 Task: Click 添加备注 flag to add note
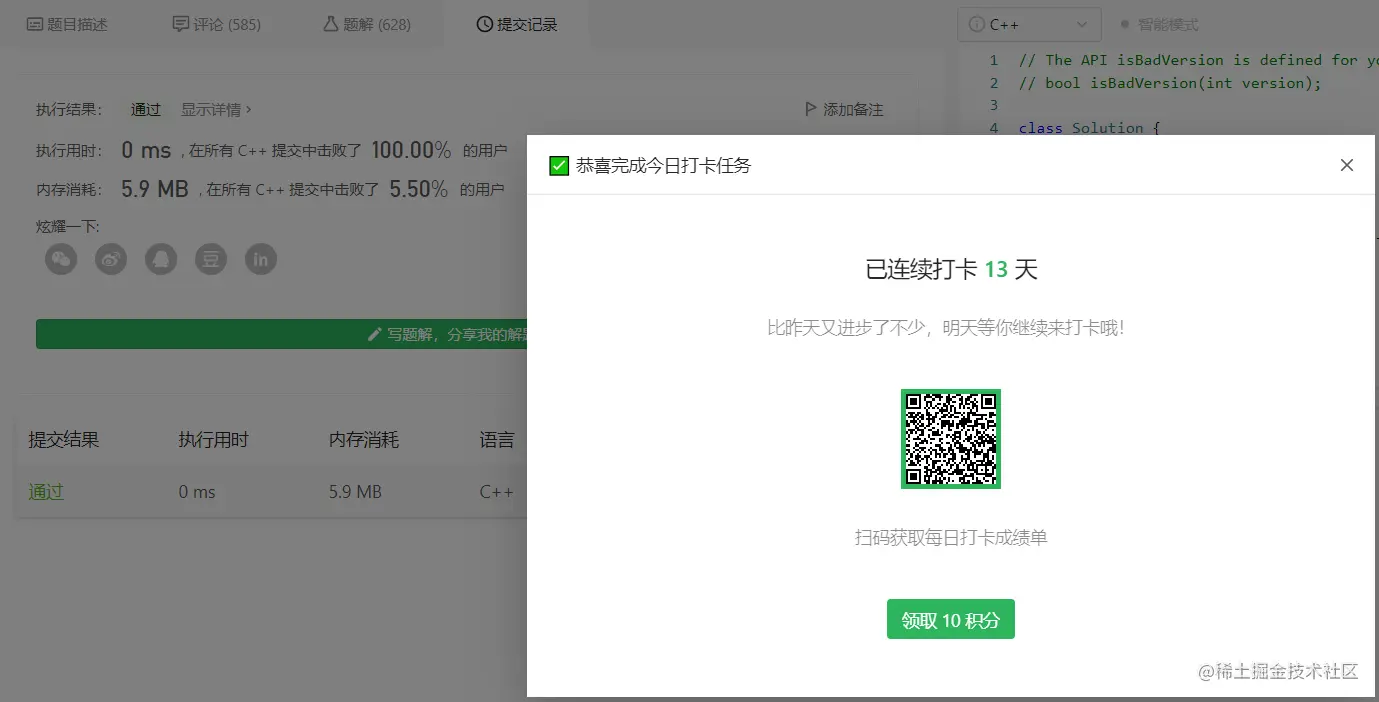[x=844, y=109]
